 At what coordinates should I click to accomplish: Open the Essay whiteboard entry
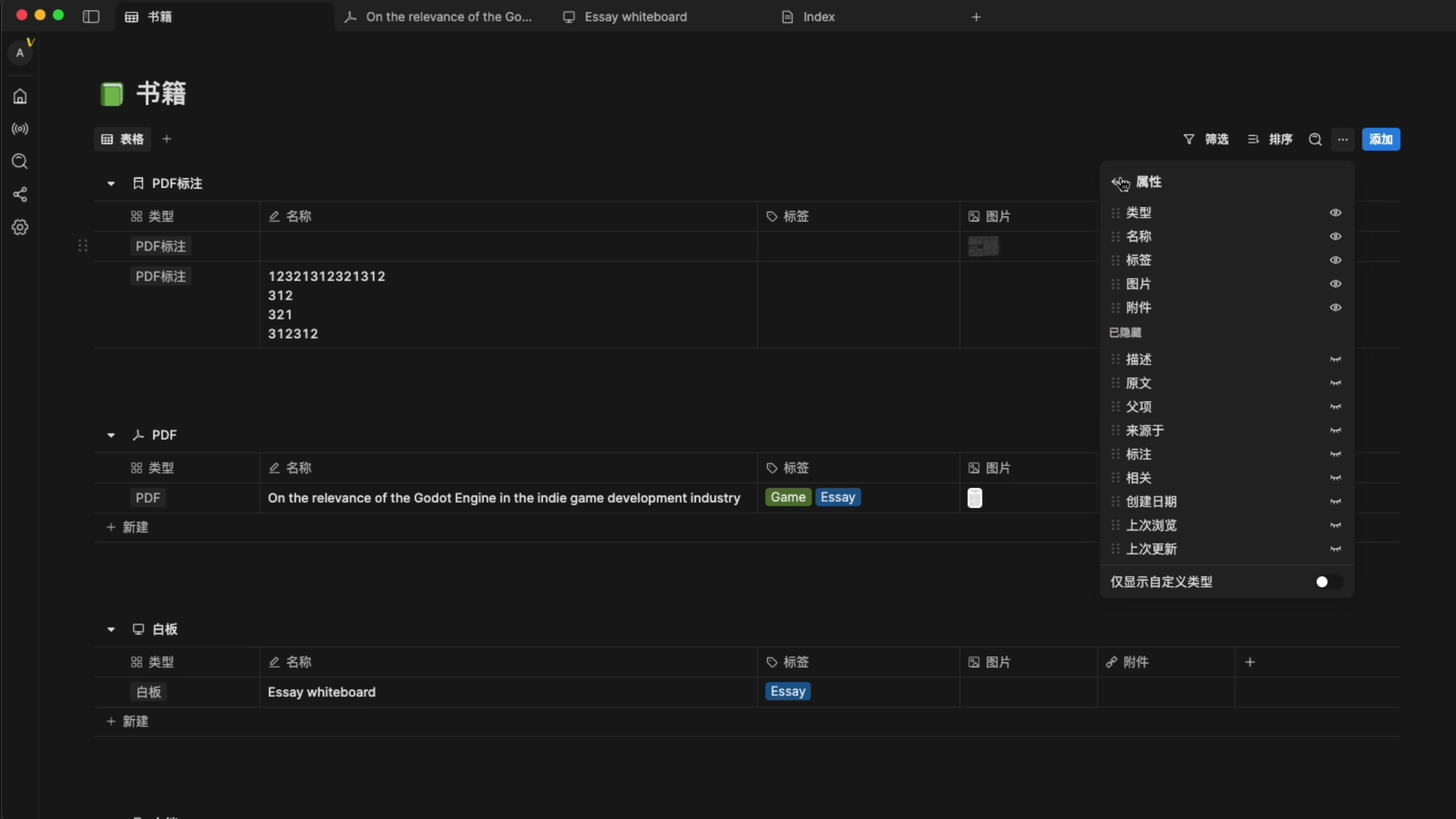click(321, 692)
